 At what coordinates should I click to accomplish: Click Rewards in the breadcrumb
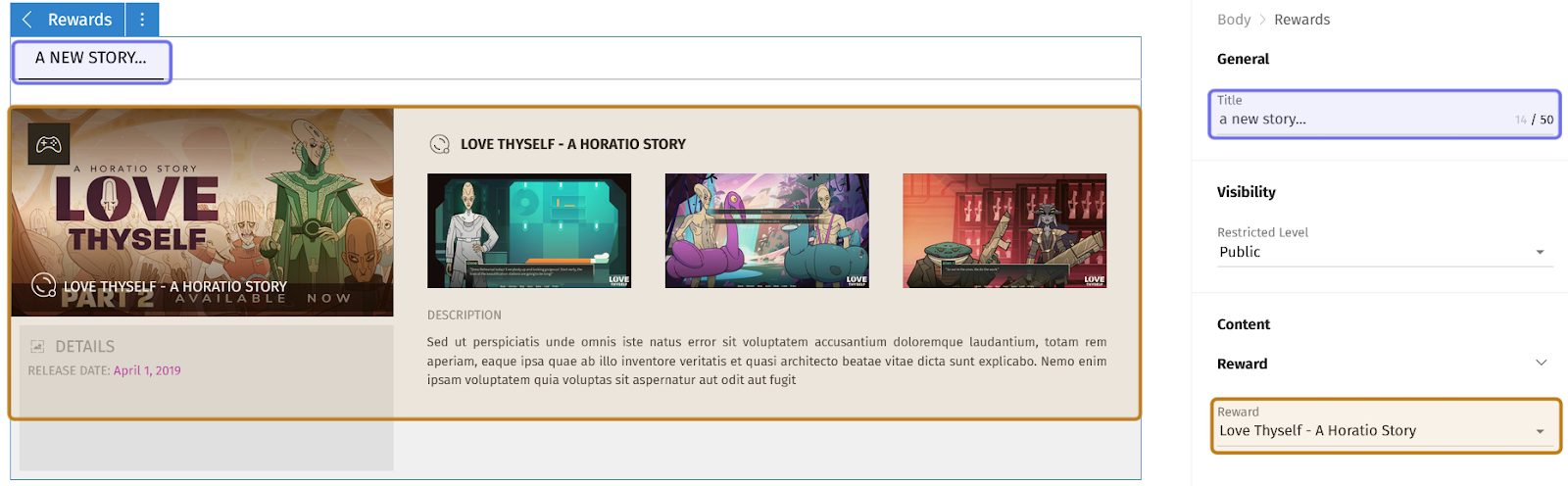[1301, 20]
